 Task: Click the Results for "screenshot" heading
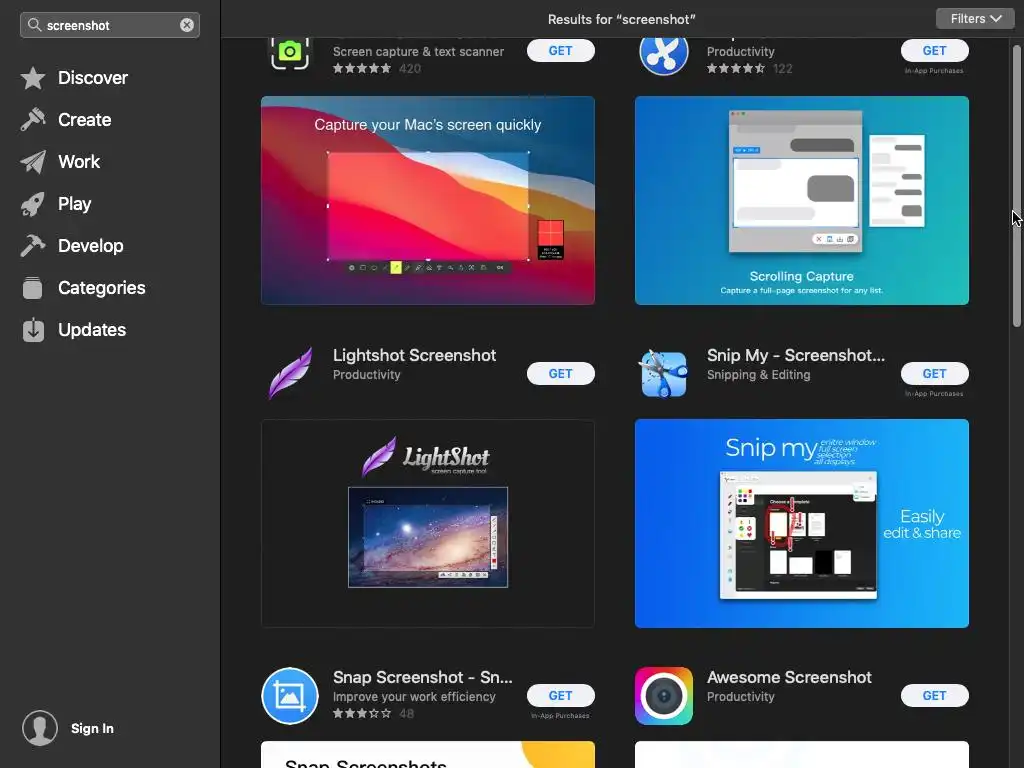click(621, 20)
